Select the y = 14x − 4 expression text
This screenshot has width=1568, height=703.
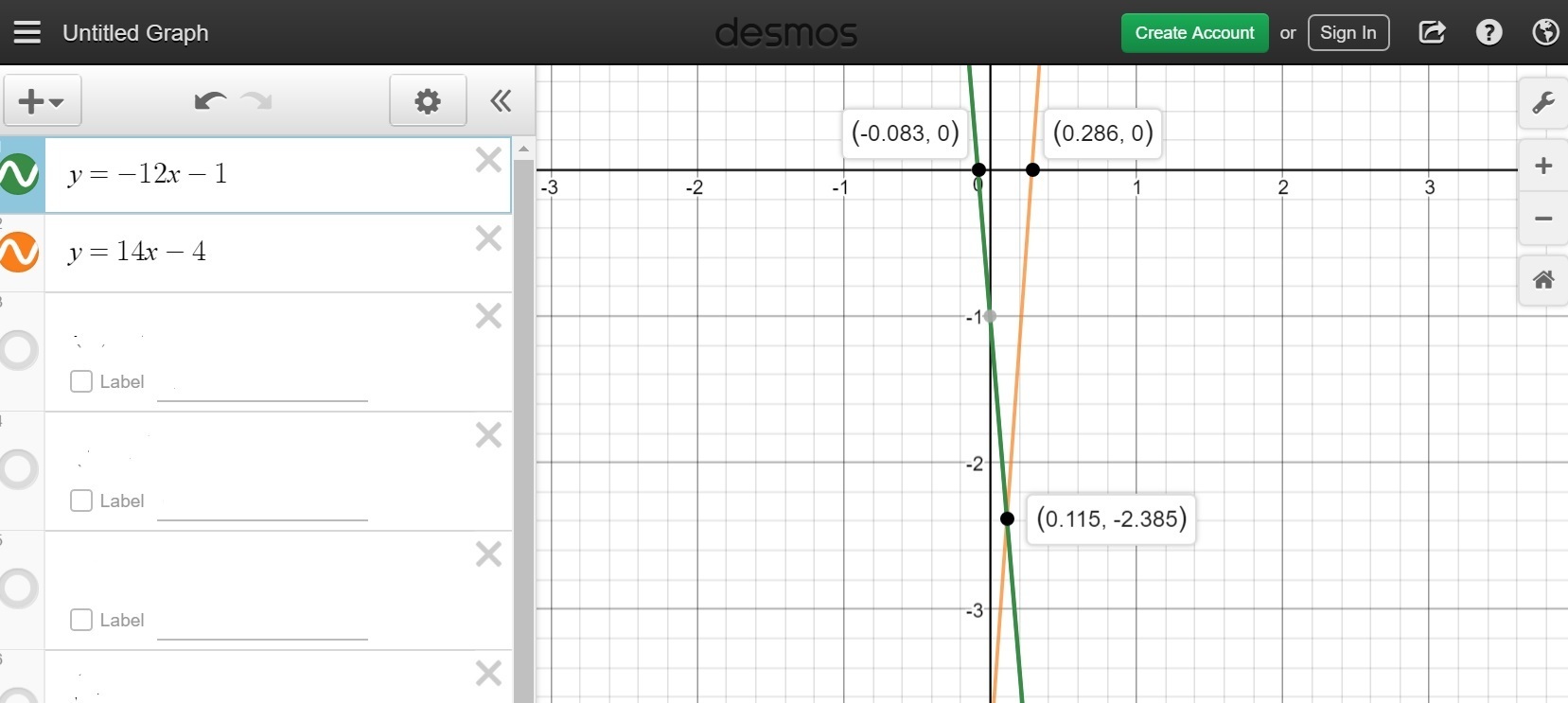(x=137, y=252)
